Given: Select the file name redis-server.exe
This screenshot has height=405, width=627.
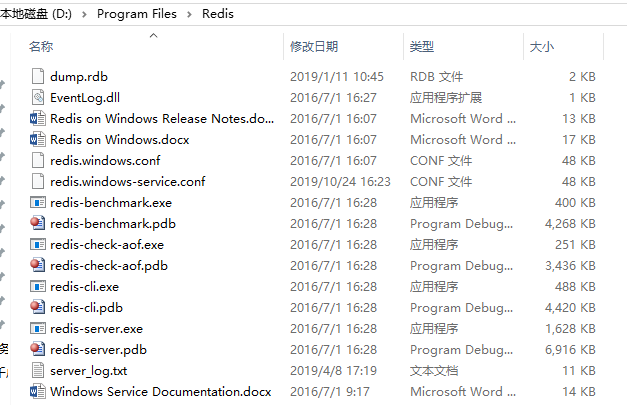Looking at the screenshot, I should tap(96, 329).
